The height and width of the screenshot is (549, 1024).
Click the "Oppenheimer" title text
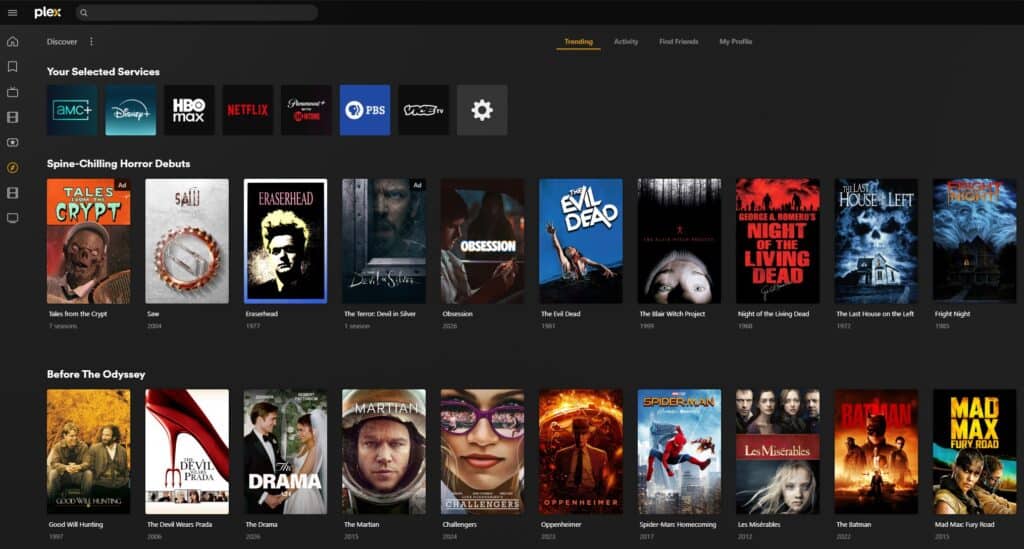point(561,525)
